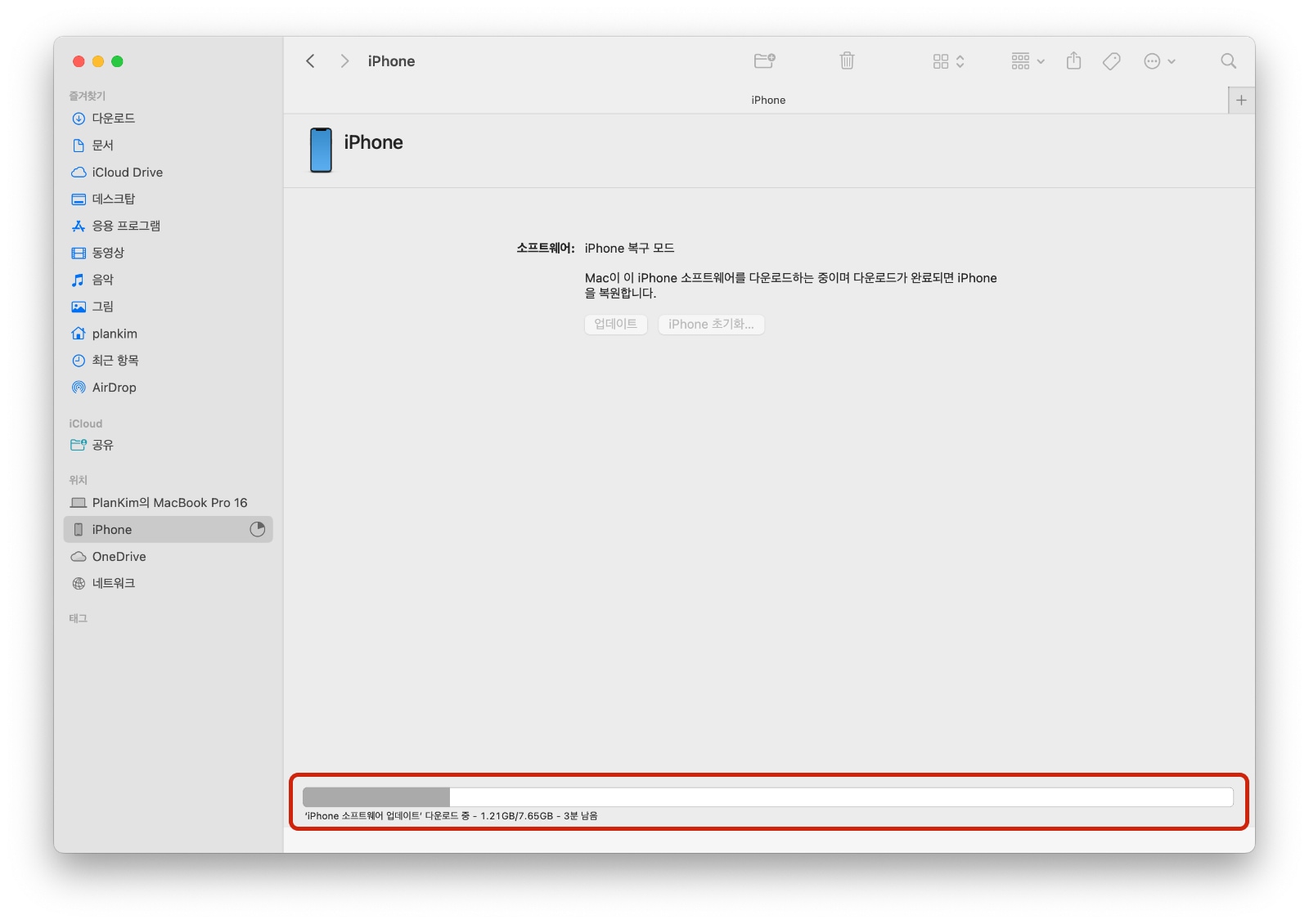The height and width of the screenshot is (924, 1309).
Task: Click the 위치 section header
Action: click(78, 480)
